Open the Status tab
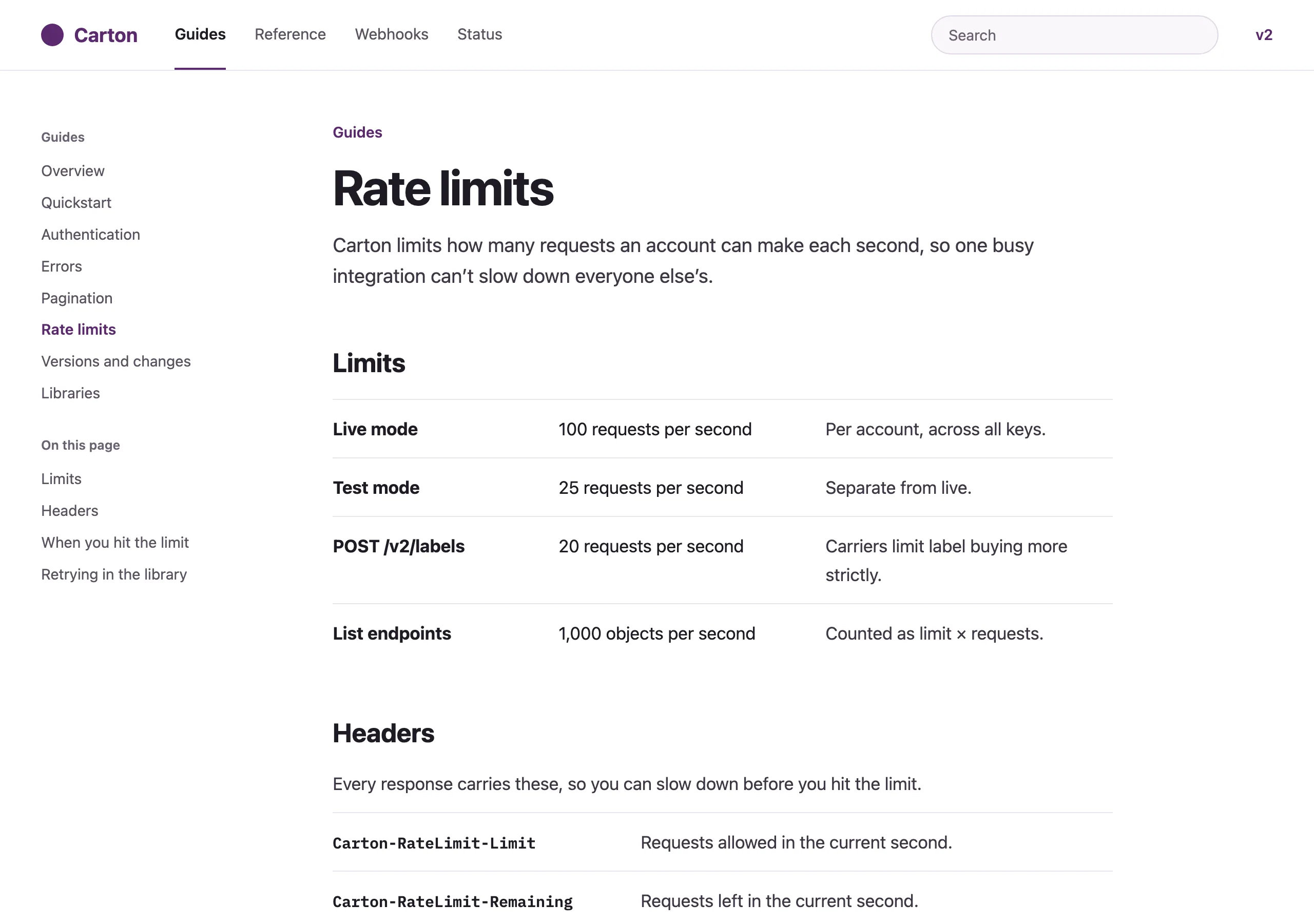1314x924 pixels. 479,34
